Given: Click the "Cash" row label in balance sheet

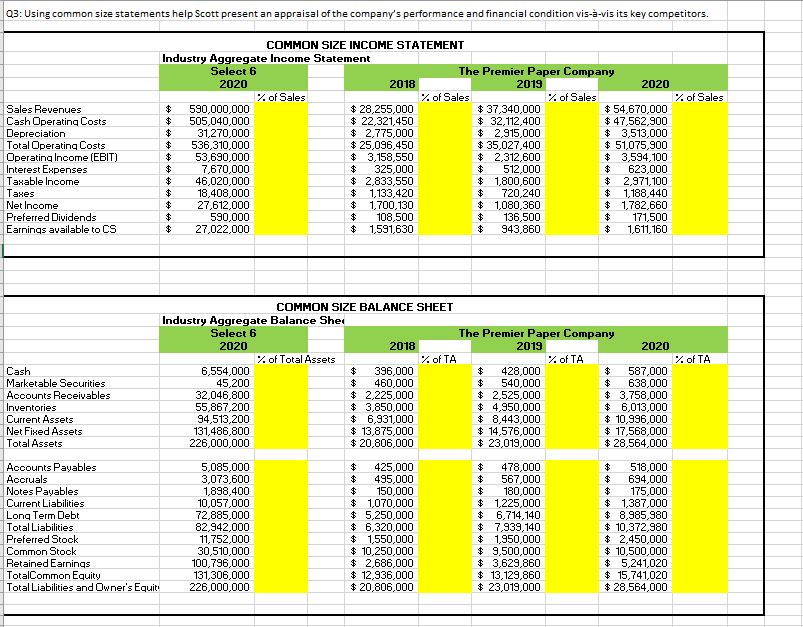Looking at the screenshot, I should click(16, 371).
